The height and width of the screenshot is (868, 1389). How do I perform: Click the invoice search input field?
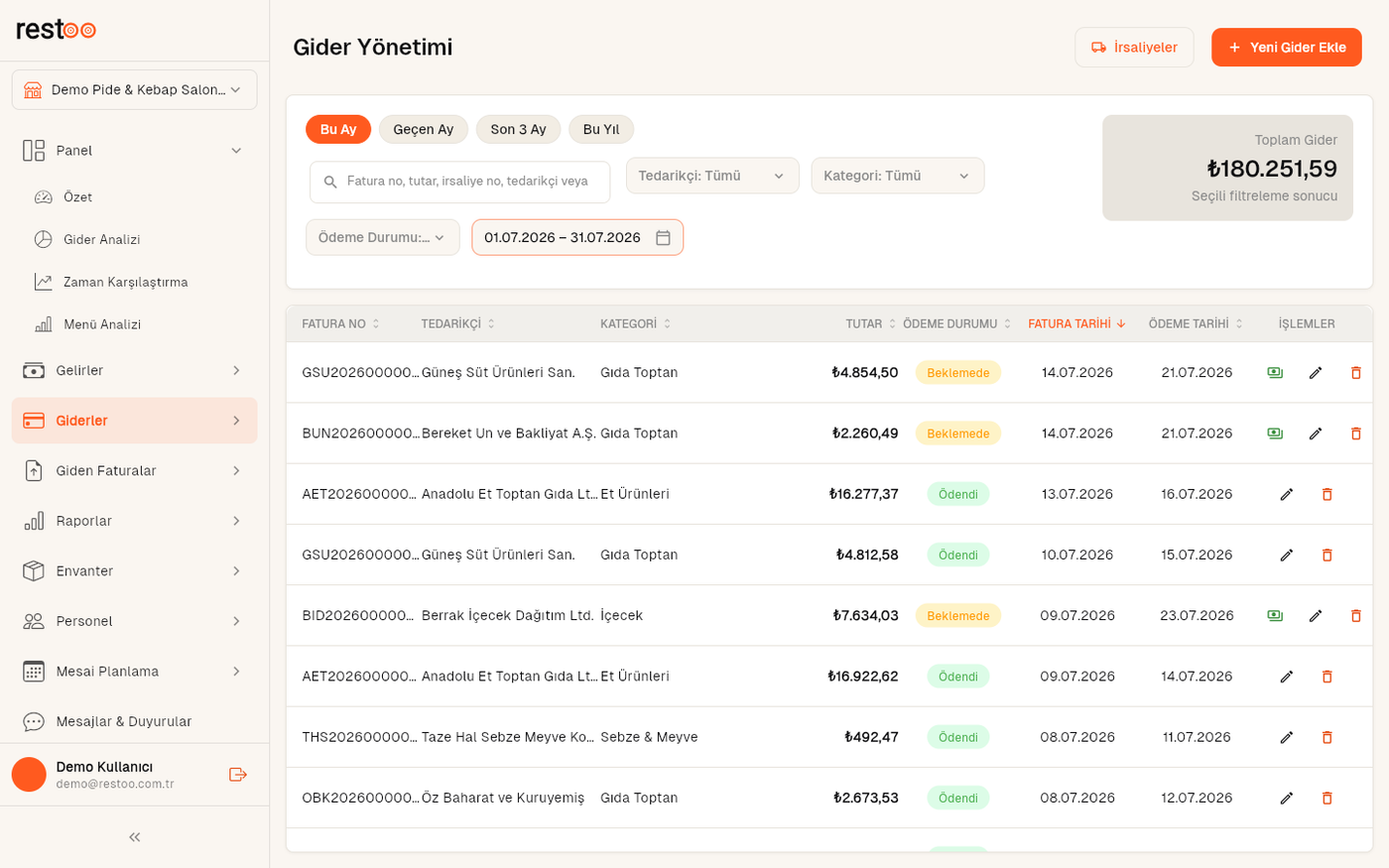click(460, 183)
